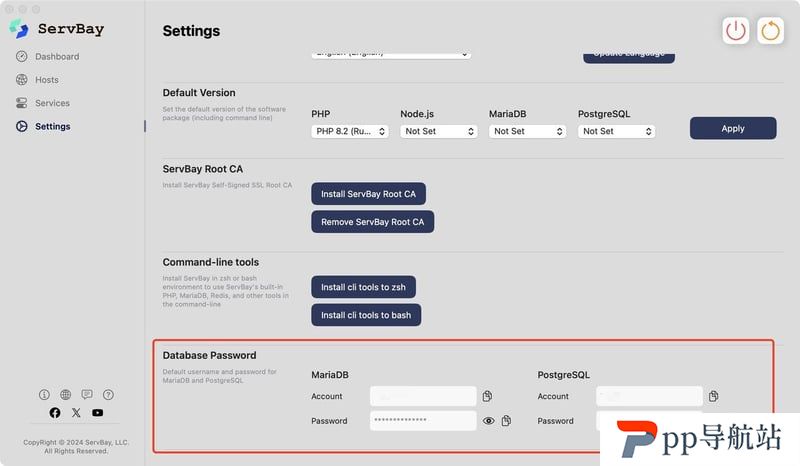Visit ServBay YouTube channel icon

[97, 412]
